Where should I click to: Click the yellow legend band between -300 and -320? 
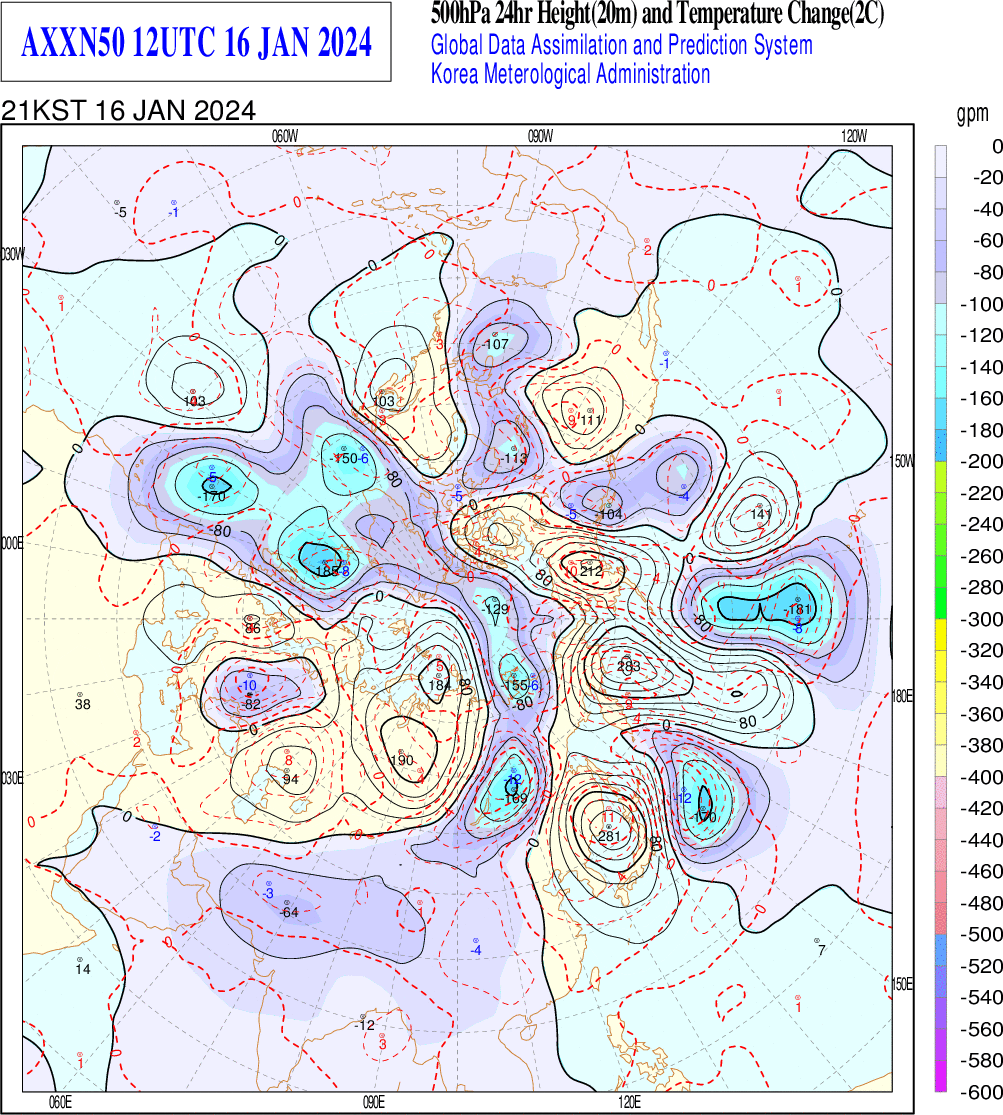click(941, 635)
